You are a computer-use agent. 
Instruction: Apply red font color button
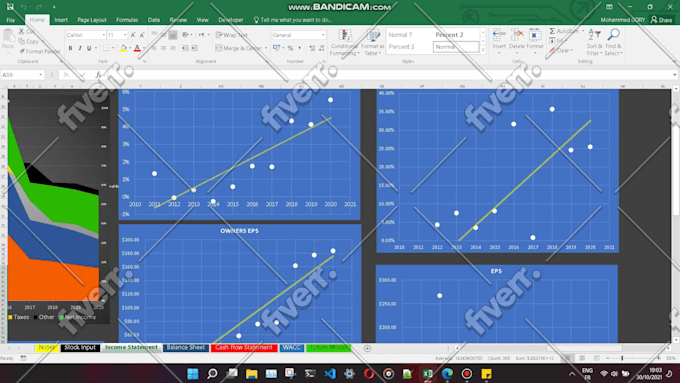137,48
